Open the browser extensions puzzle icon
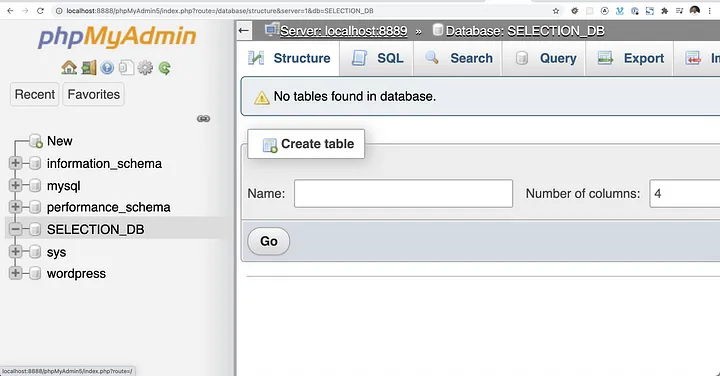Image resolution: width=720 pixels, height=376 pixels. click(664, 11)
